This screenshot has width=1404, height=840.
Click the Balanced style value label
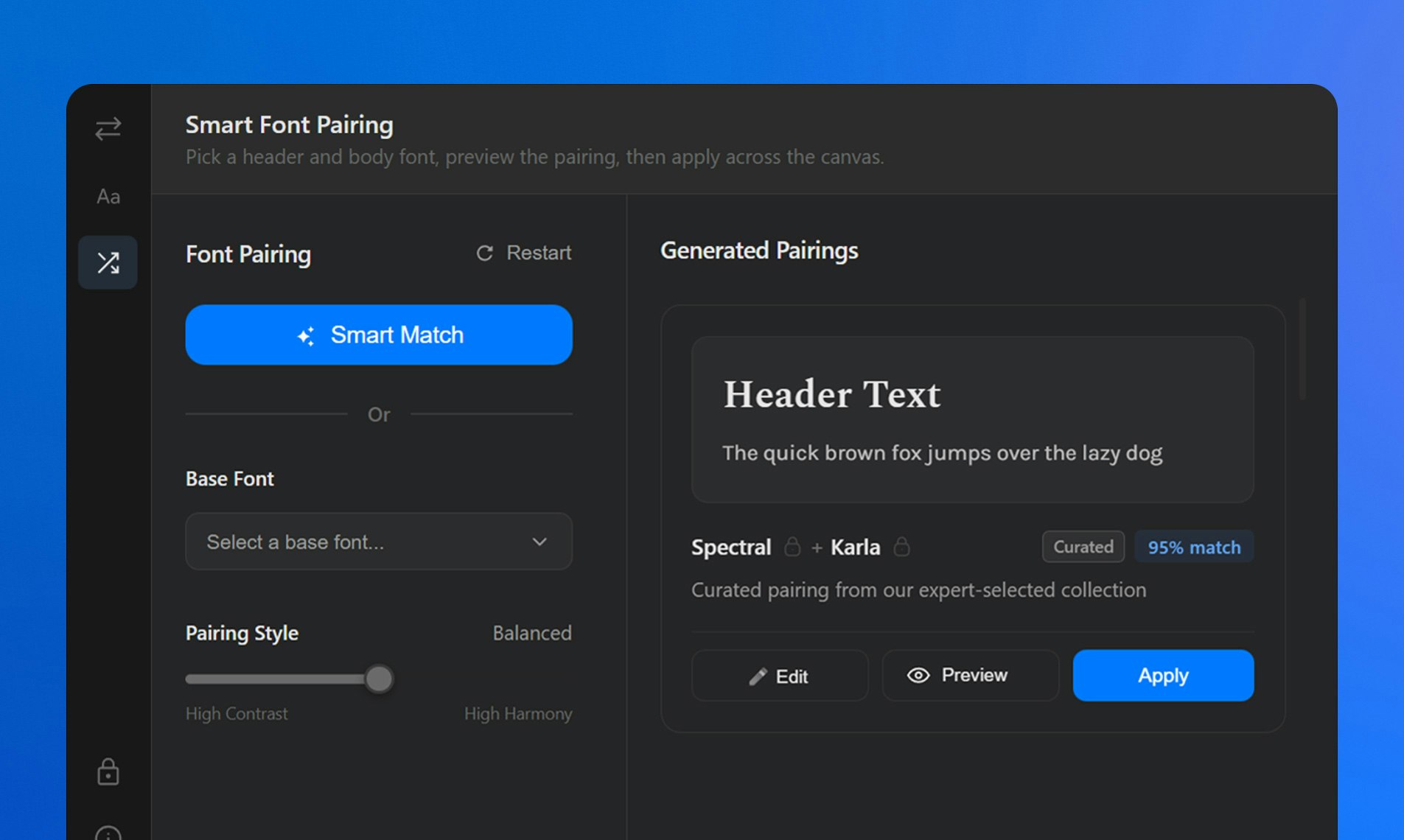[532, 633]
